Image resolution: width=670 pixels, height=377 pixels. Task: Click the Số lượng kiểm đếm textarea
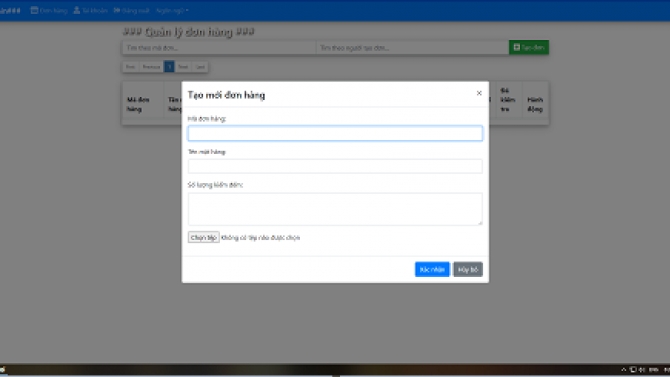click(x=335, y=209)
